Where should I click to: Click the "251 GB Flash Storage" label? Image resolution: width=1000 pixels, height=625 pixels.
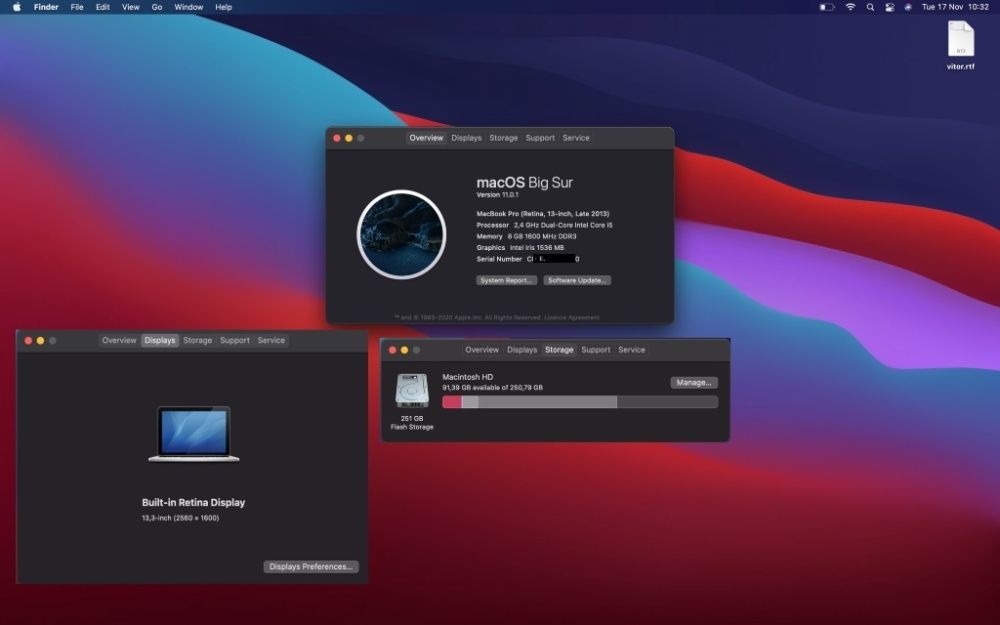[412, 423]
